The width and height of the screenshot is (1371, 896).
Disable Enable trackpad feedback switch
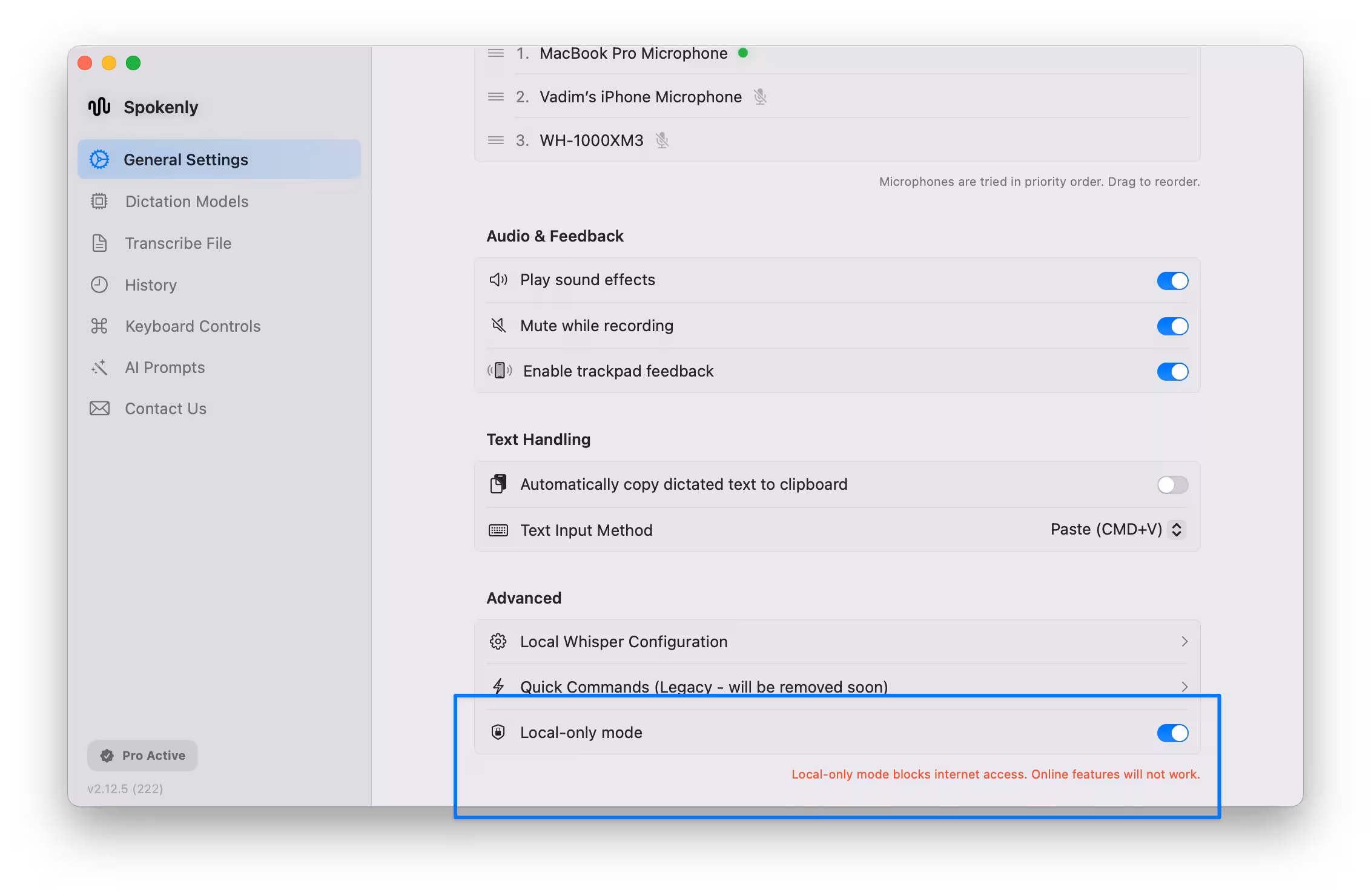pyautogui.click(x=1172, y=371)
